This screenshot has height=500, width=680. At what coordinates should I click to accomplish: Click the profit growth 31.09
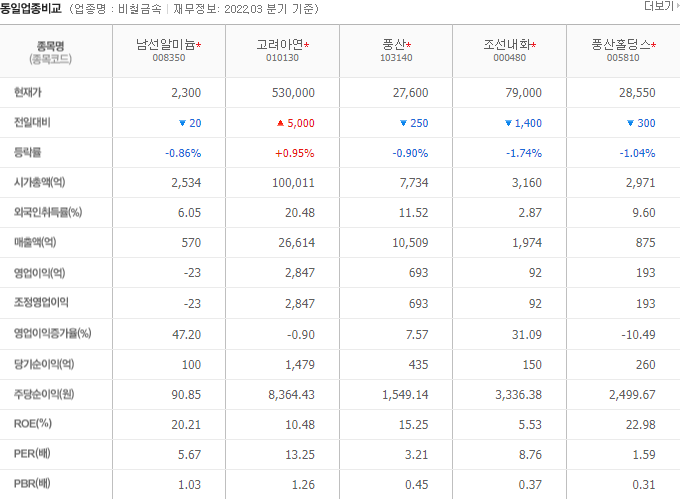coord(527,335)
